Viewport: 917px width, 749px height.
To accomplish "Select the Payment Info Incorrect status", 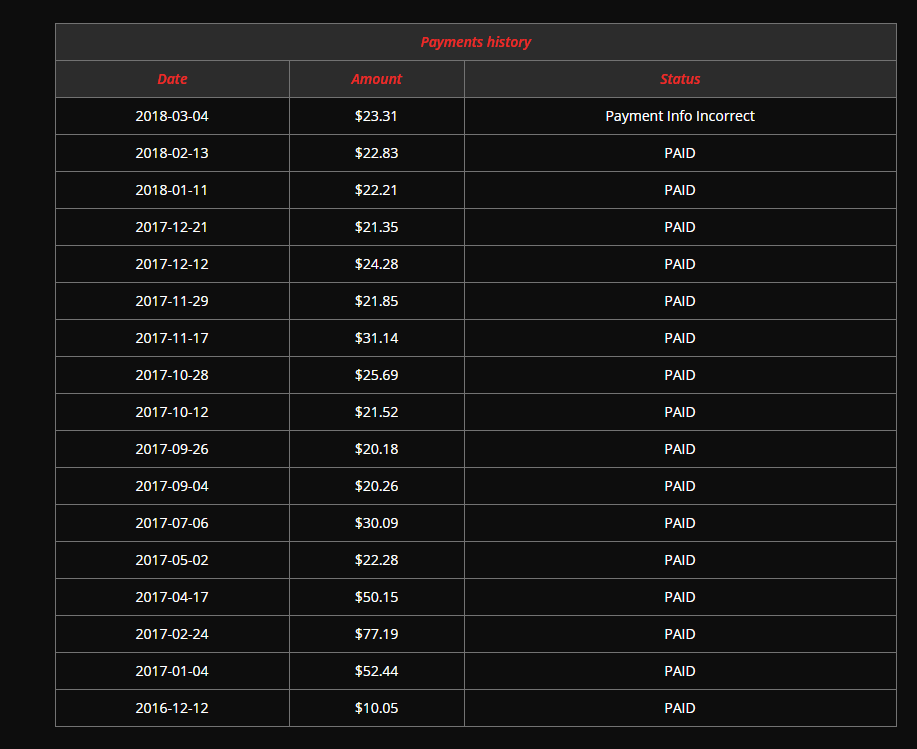I will (679, 116).
